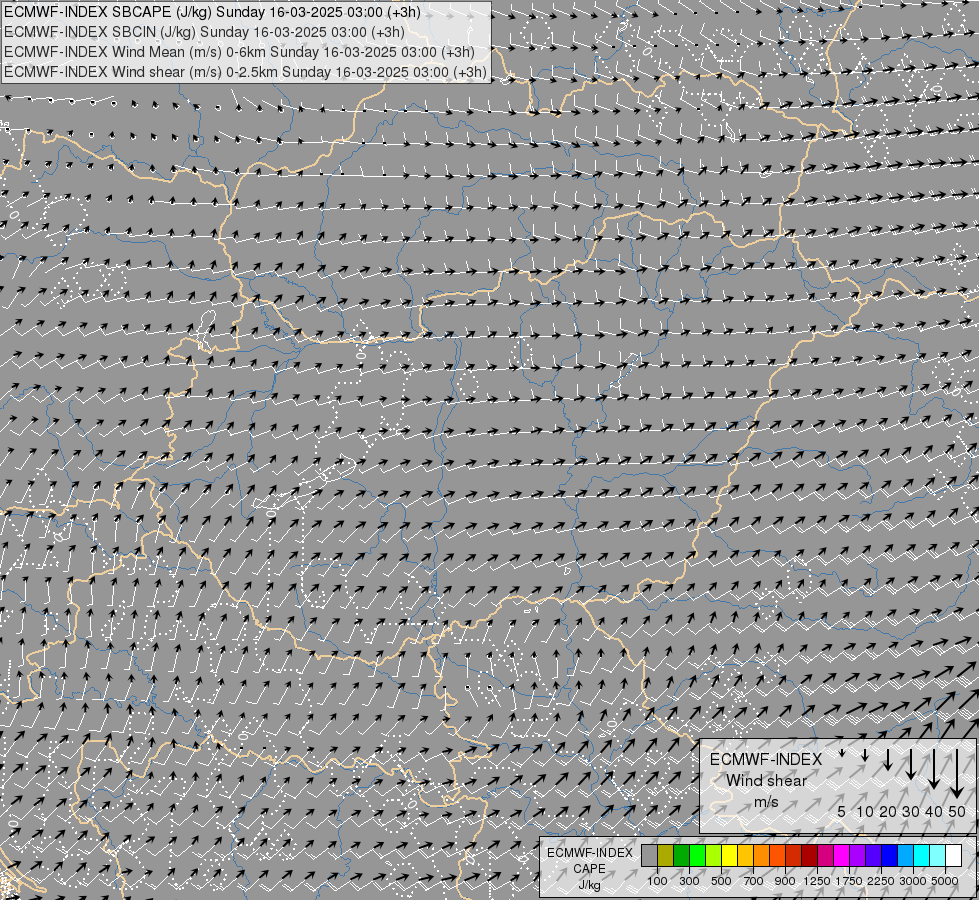The height and width of the screenshot is (900, 979).
Task: Click the Wind shear 0-2.5km title line
Action: pos(245,72)
